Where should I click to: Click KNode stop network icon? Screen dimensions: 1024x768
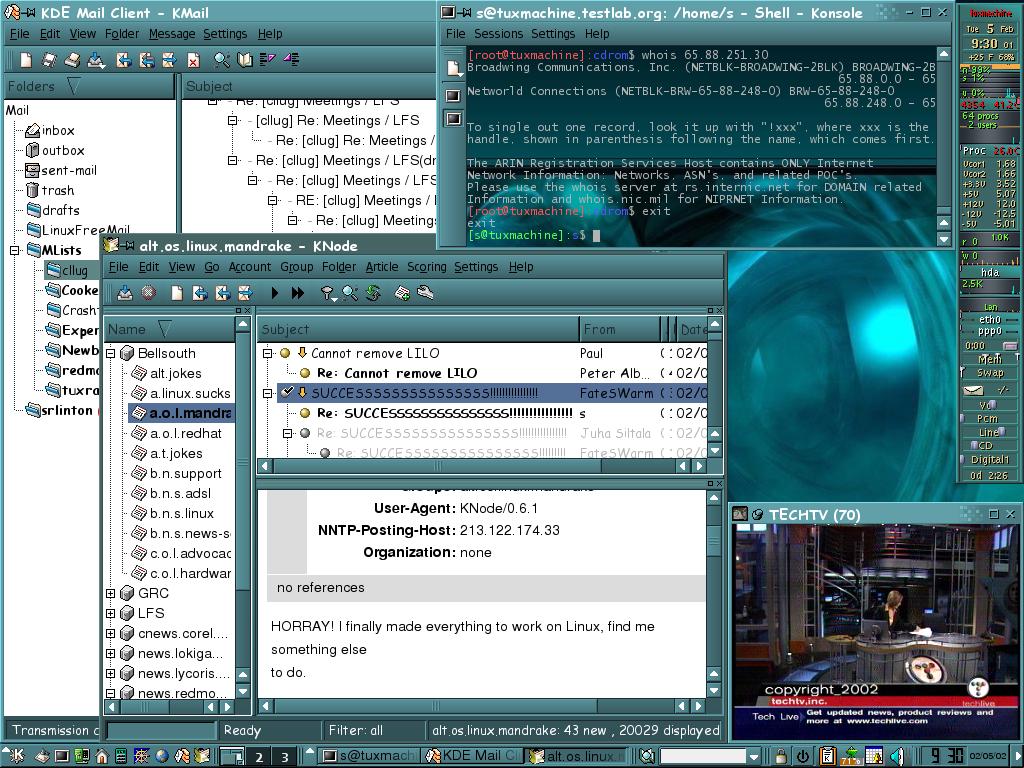point(149,293)
